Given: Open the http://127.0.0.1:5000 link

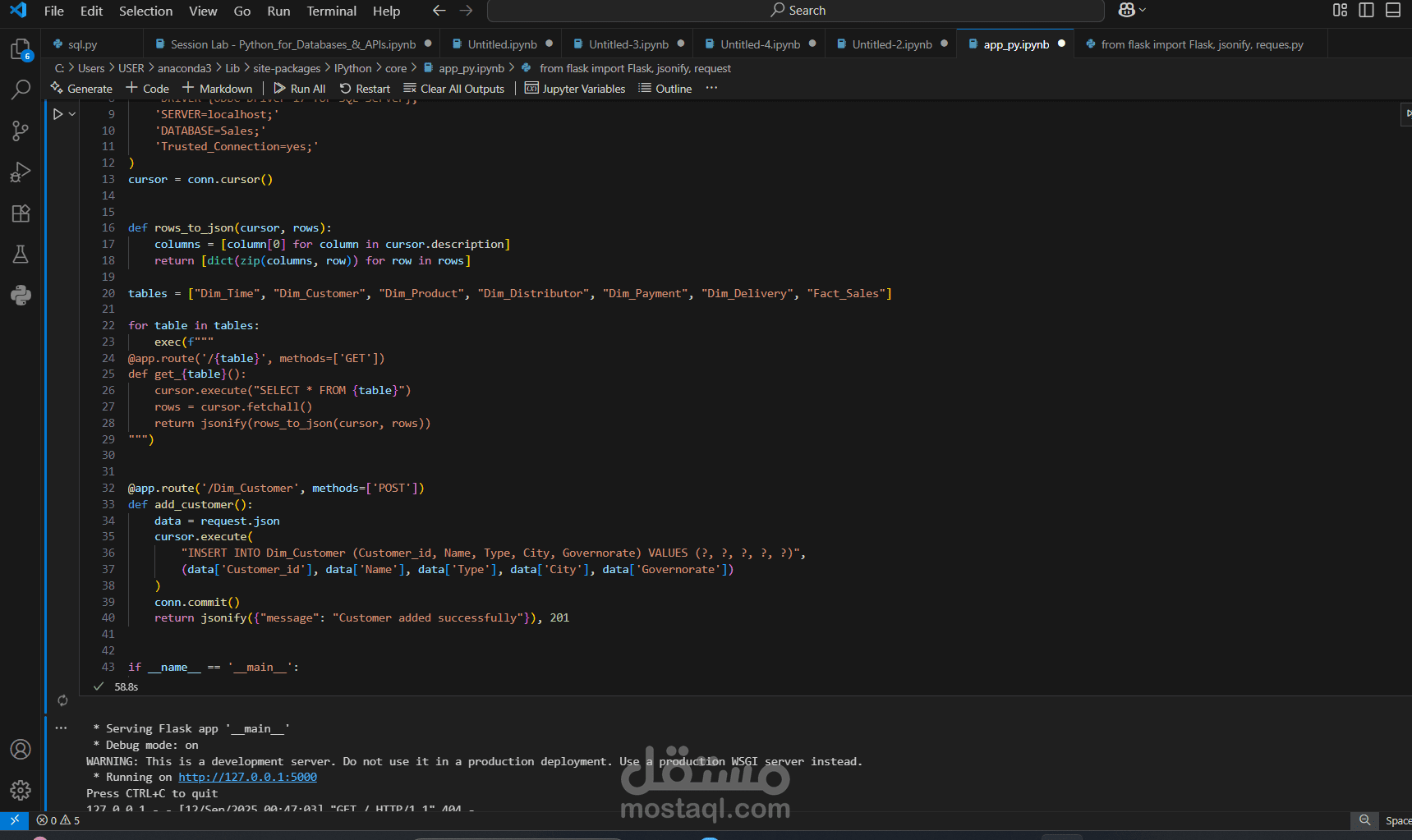Looking at the screenshot, I should pos(247,777).
